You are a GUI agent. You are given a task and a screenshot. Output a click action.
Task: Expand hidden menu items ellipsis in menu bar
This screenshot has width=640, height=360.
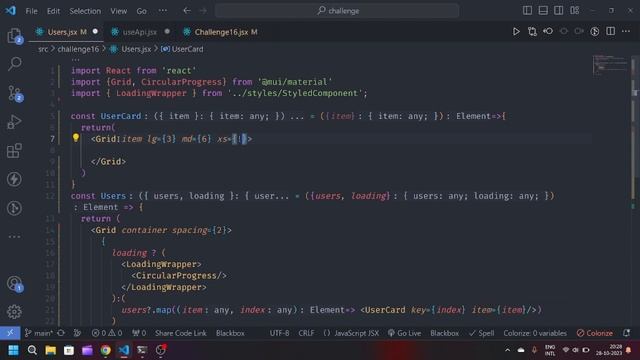[x=163, y=11]
